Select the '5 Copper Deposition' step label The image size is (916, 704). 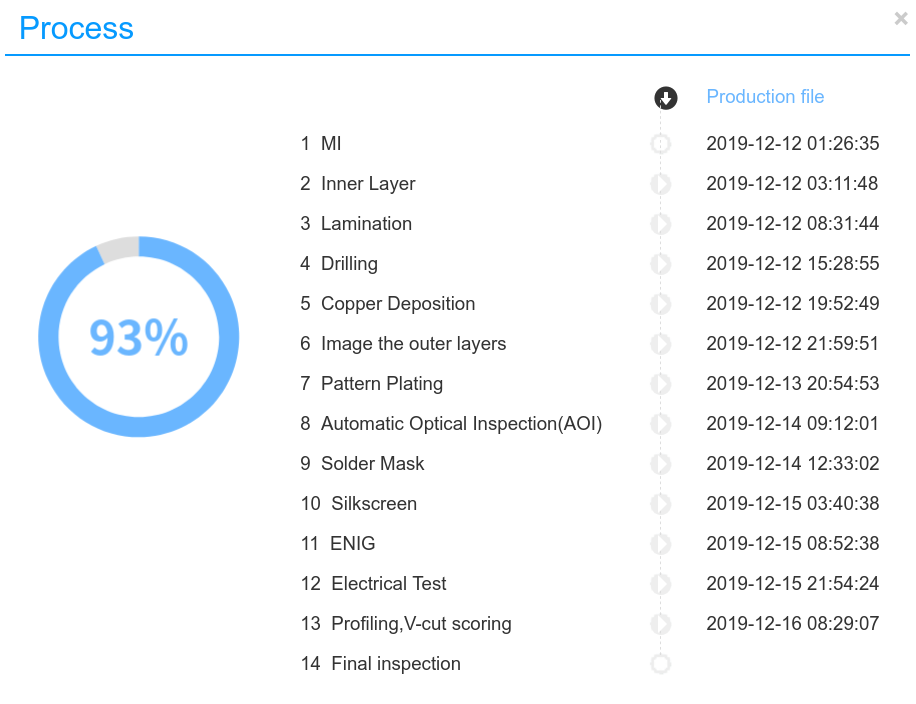387,304
